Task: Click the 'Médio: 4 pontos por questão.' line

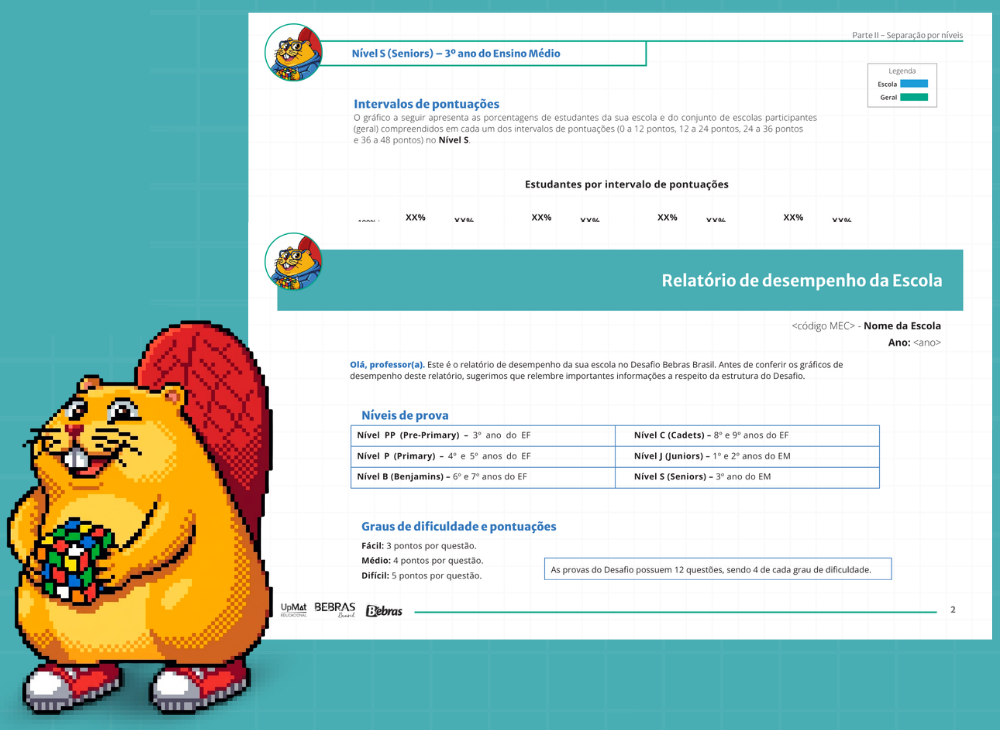Action: 422,560
